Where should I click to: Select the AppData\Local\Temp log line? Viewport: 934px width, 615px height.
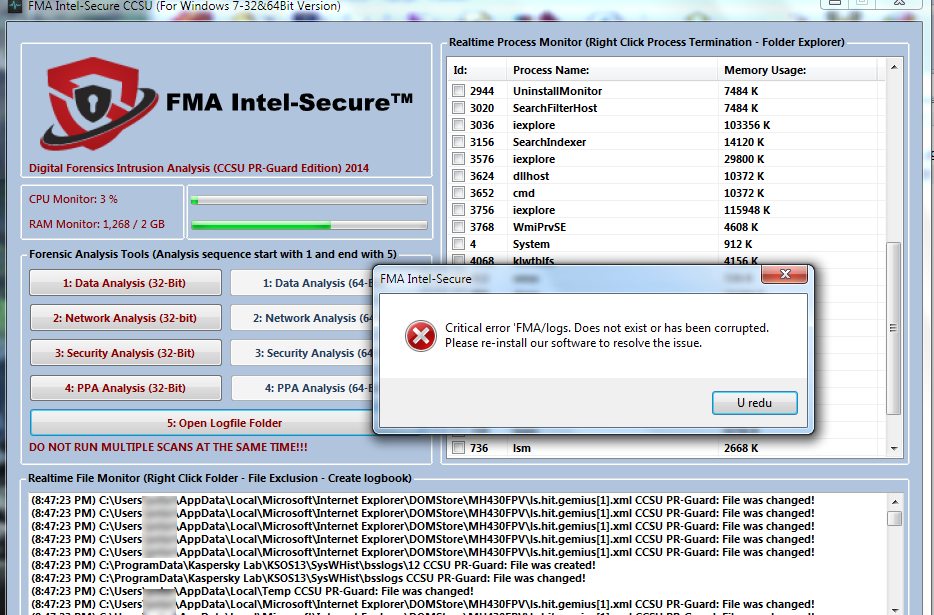pyautogui.click(x=252, y=591)
